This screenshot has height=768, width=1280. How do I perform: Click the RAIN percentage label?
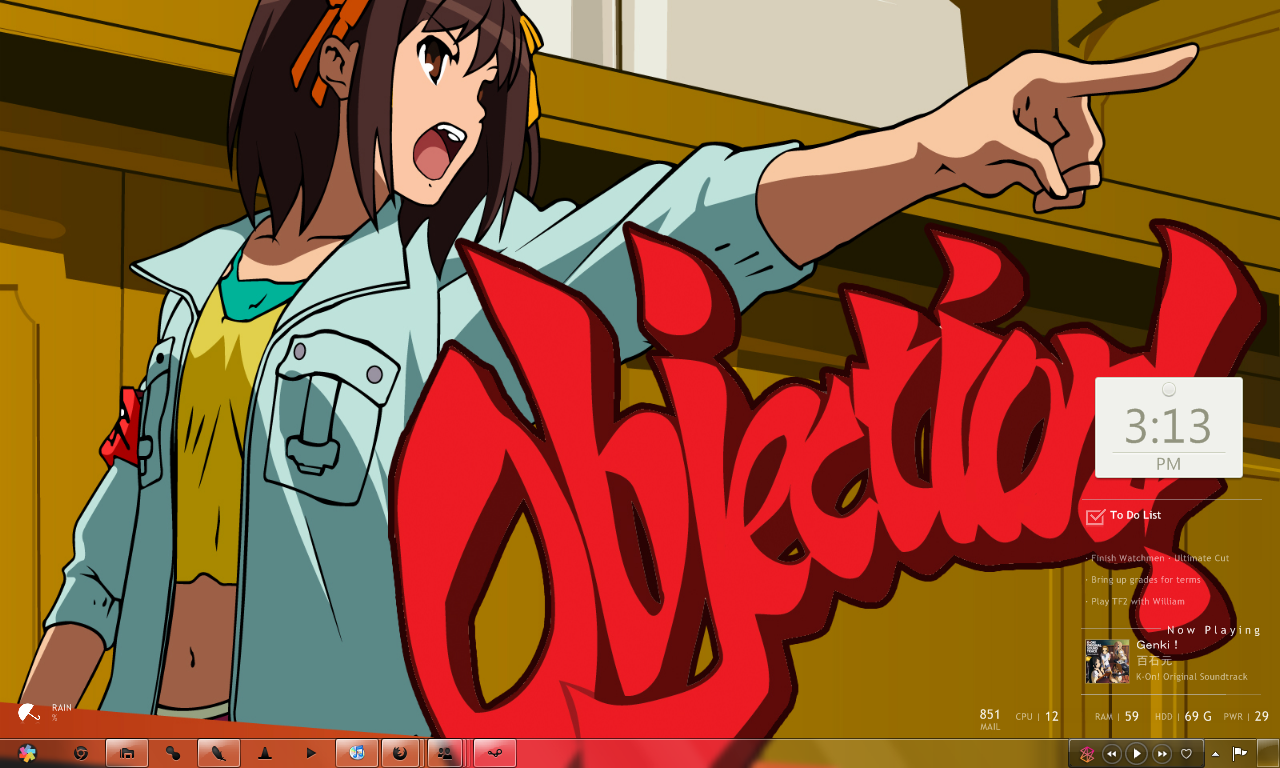(x=61, y=712)
